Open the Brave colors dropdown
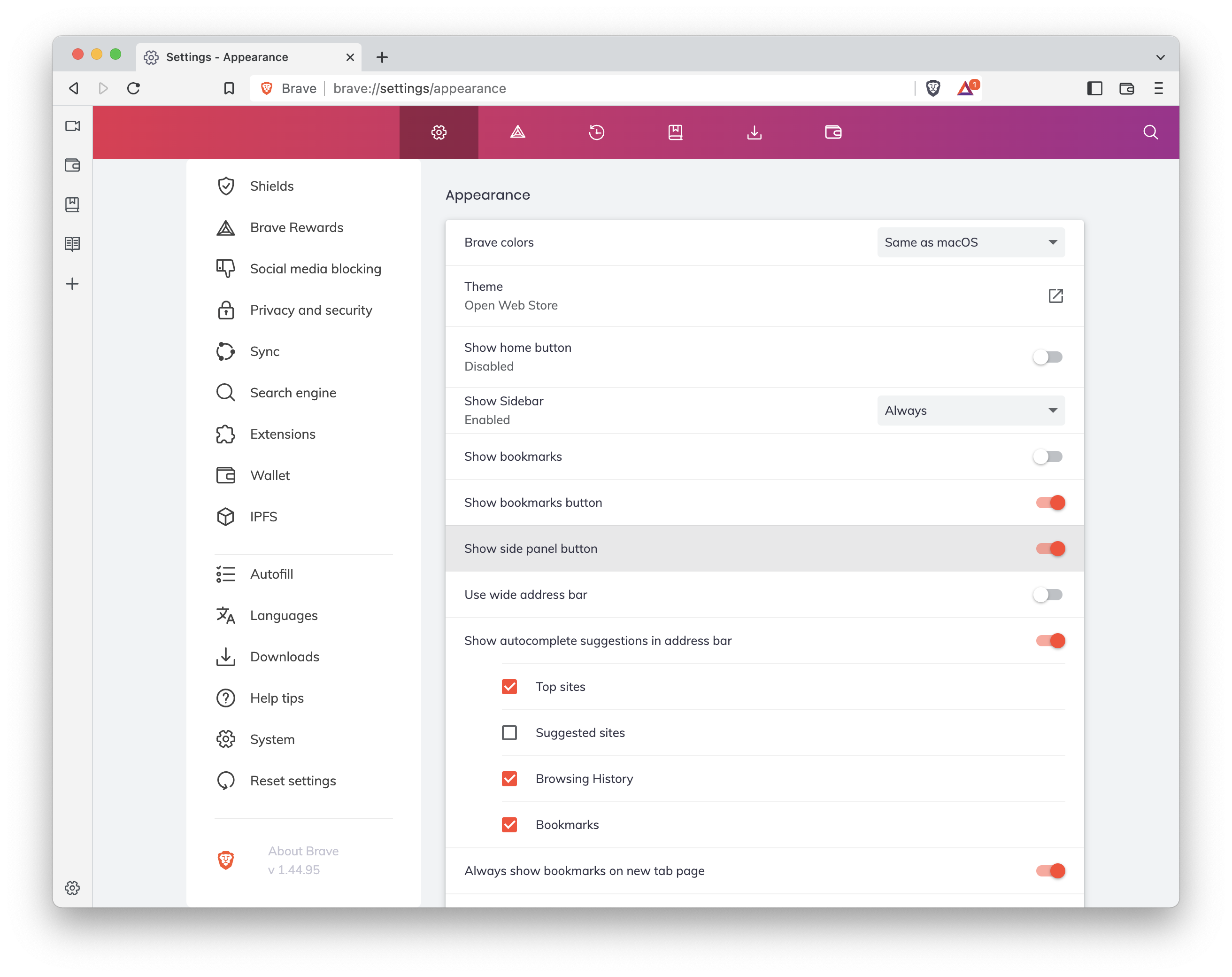 [x=970, y=242]
